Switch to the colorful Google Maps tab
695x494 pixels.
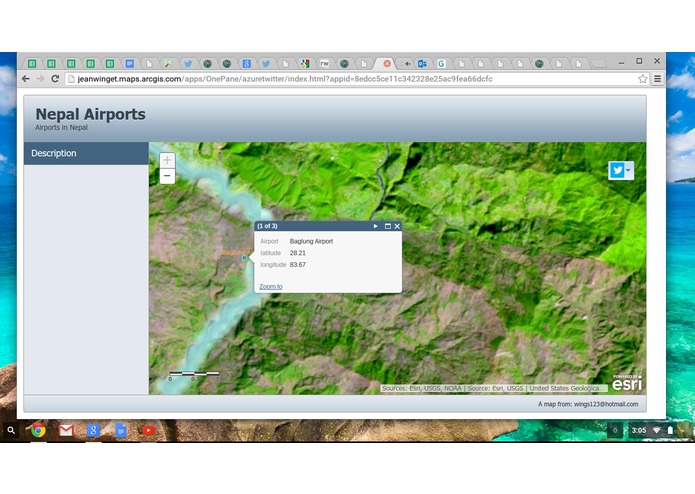pyautogui.click(x=305, y=64)
